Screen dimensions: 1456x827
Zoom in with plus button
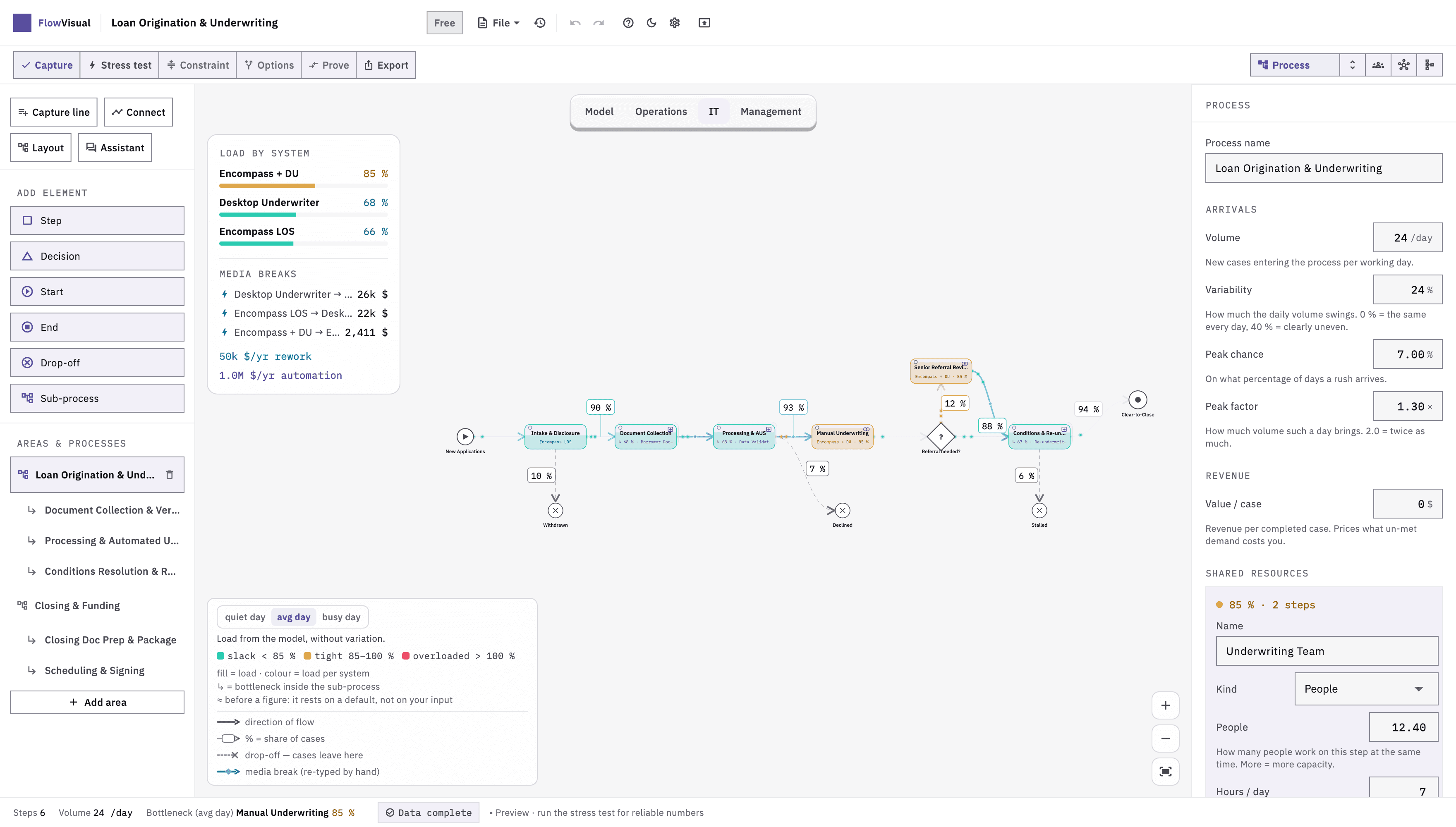1165,705
